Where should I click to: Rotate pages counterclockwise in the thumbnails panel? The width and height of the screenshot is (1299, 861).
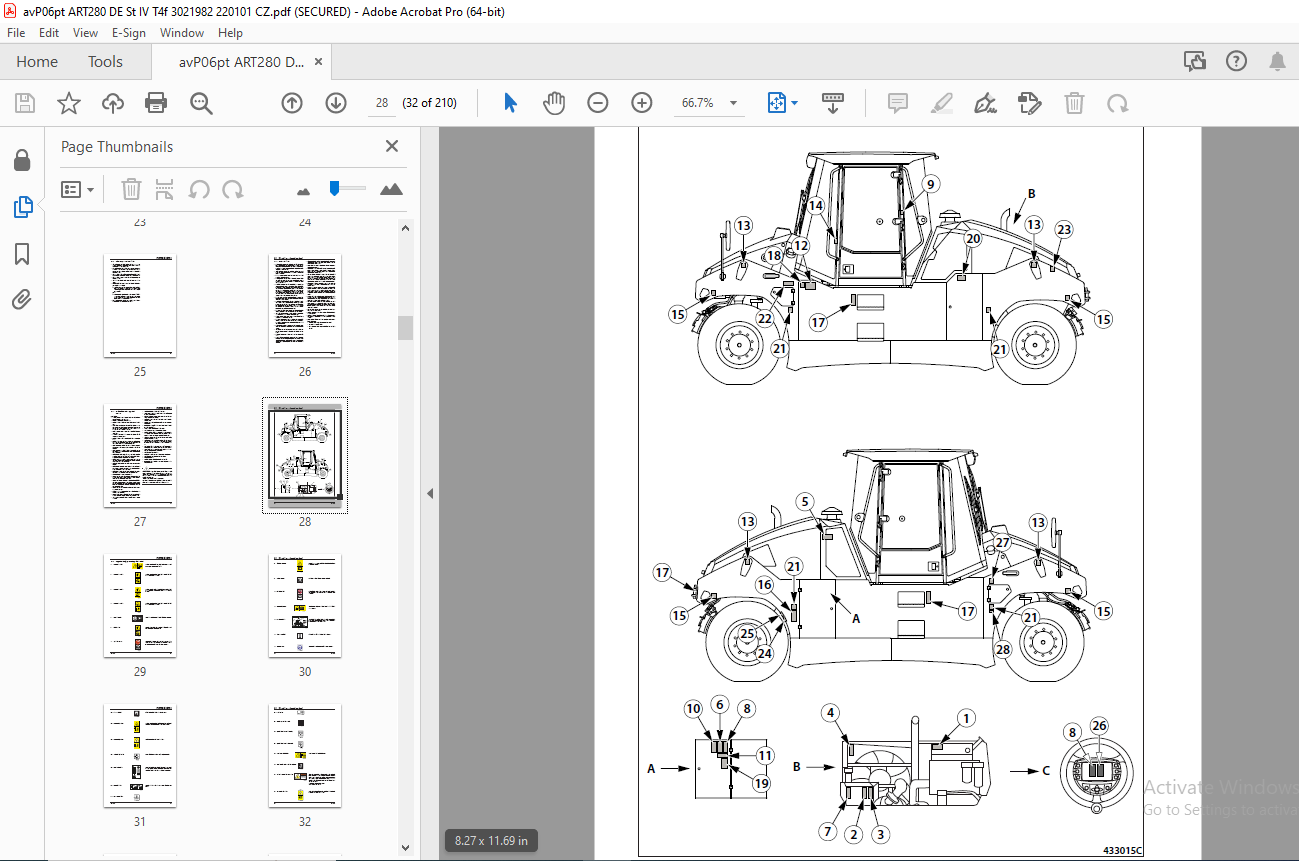(199, 189)
